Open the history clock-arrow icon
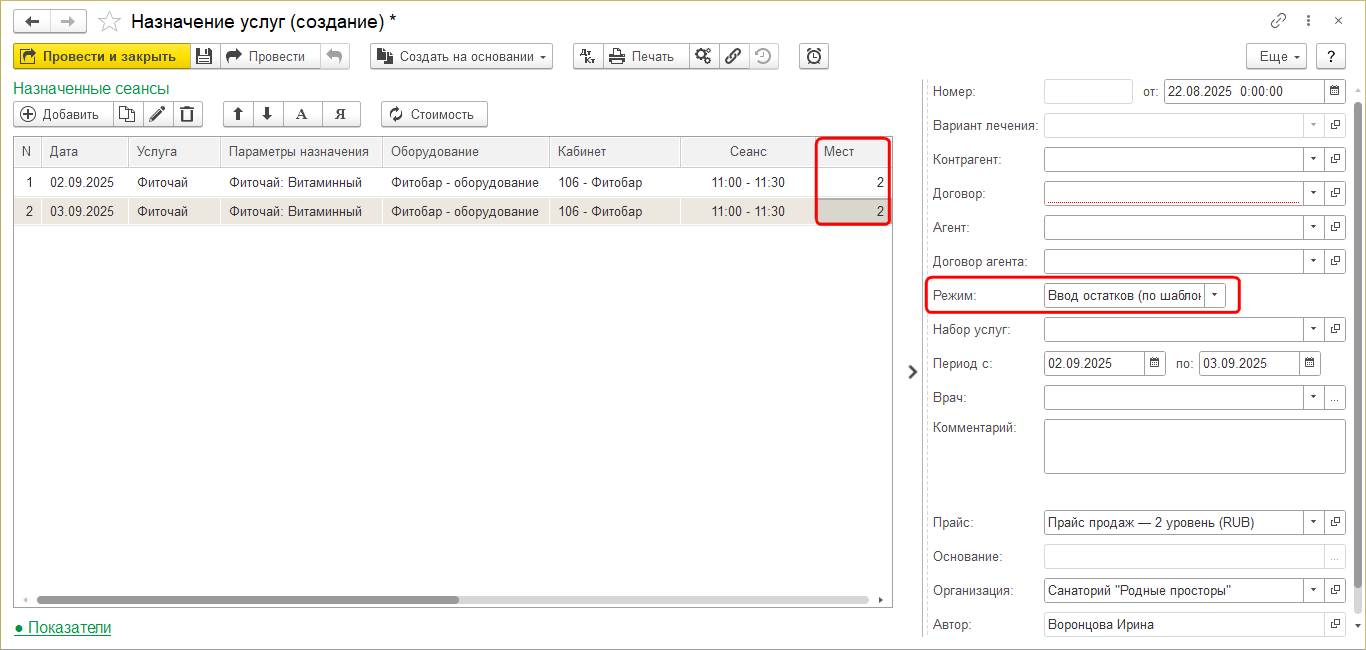The height and width of the screenshot is (650, 1366). (x=764, y=56)
